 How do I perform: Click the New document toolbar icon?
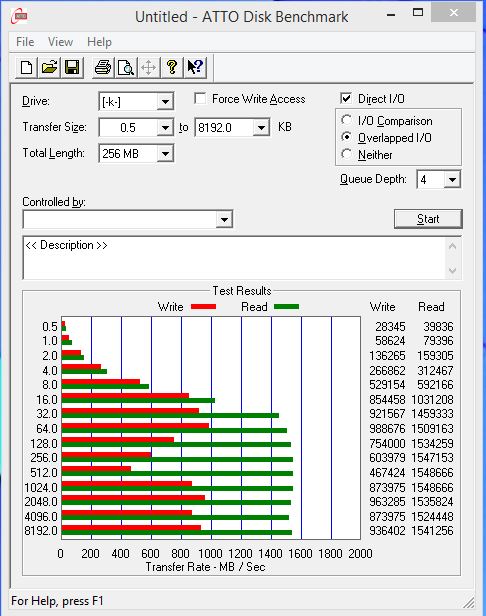click(26, 67)
